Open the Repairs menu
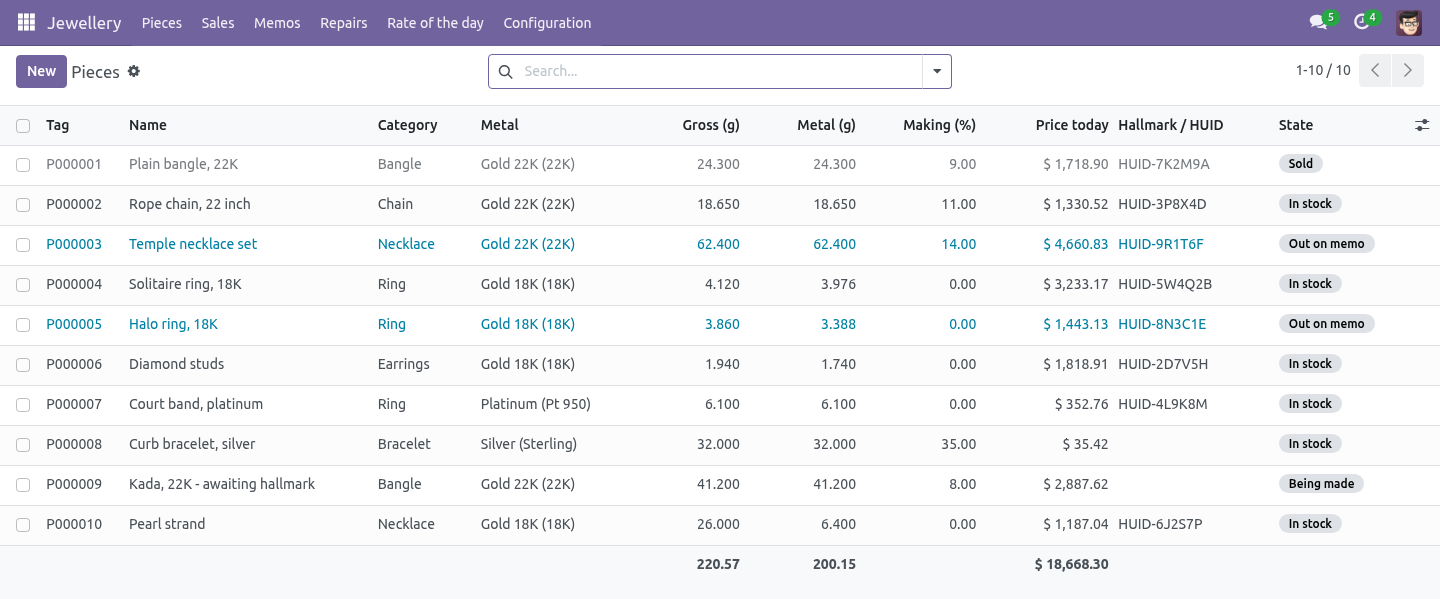1440x599 pixels. (x=344, y=22)
